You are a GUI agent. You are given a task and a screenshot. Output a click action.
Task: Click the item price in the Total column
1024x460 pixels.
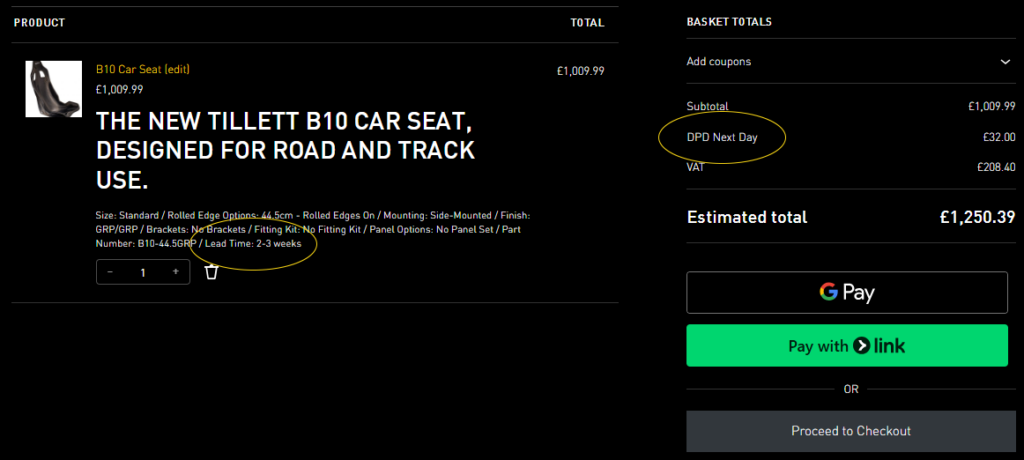point(580,71)
